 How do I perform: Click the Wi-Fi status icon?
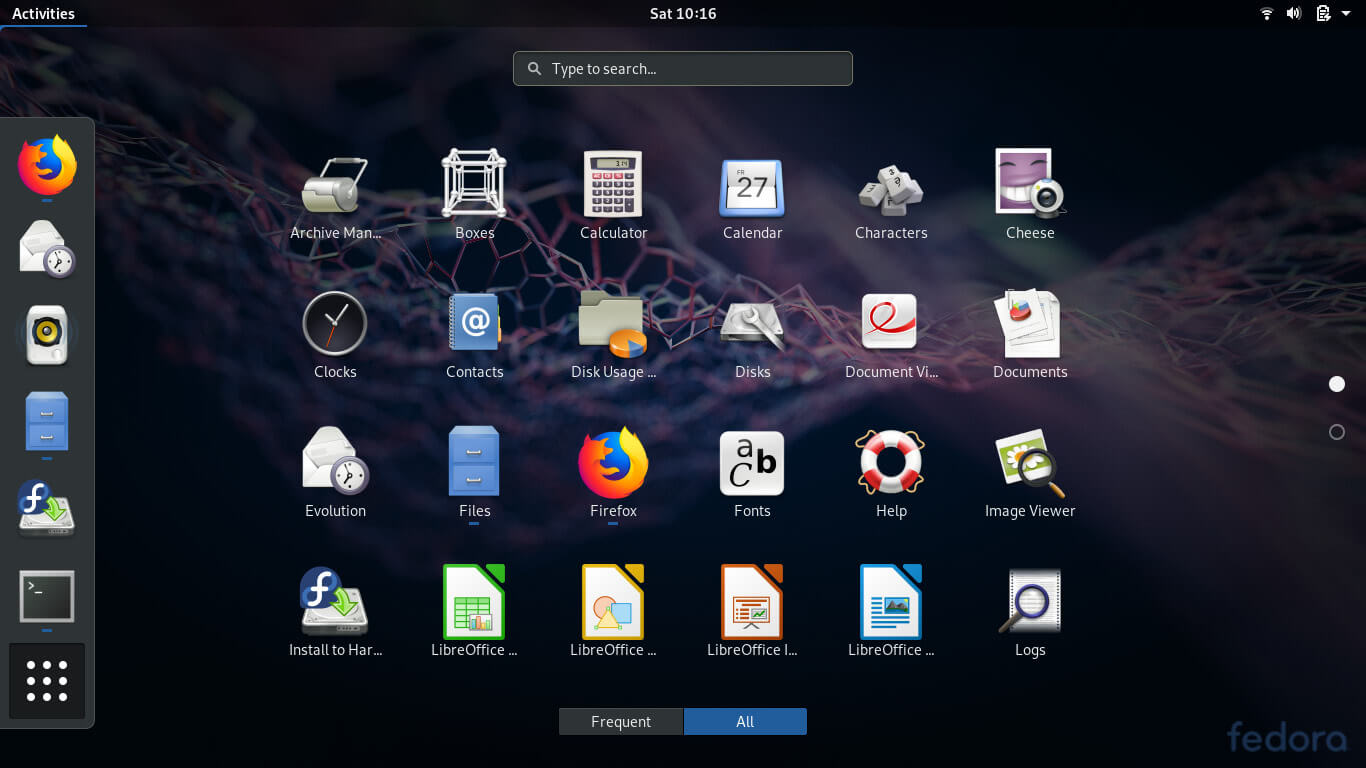click(x=1266, y=13)
